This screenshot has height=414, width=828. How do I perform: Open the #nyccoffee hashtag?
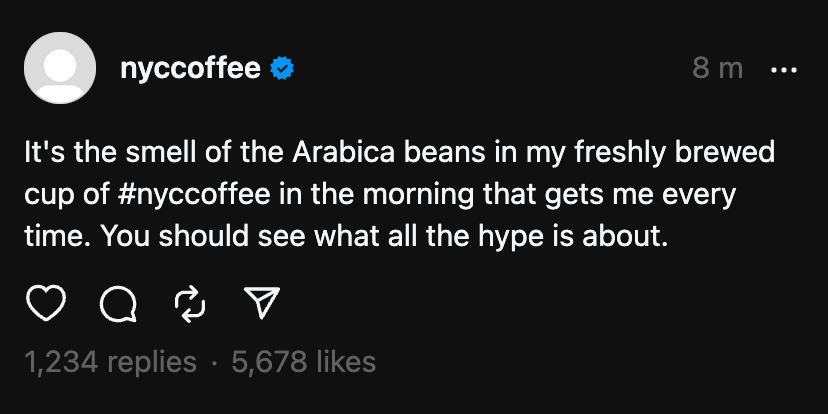pyautogui.click(x=195, y=195)
